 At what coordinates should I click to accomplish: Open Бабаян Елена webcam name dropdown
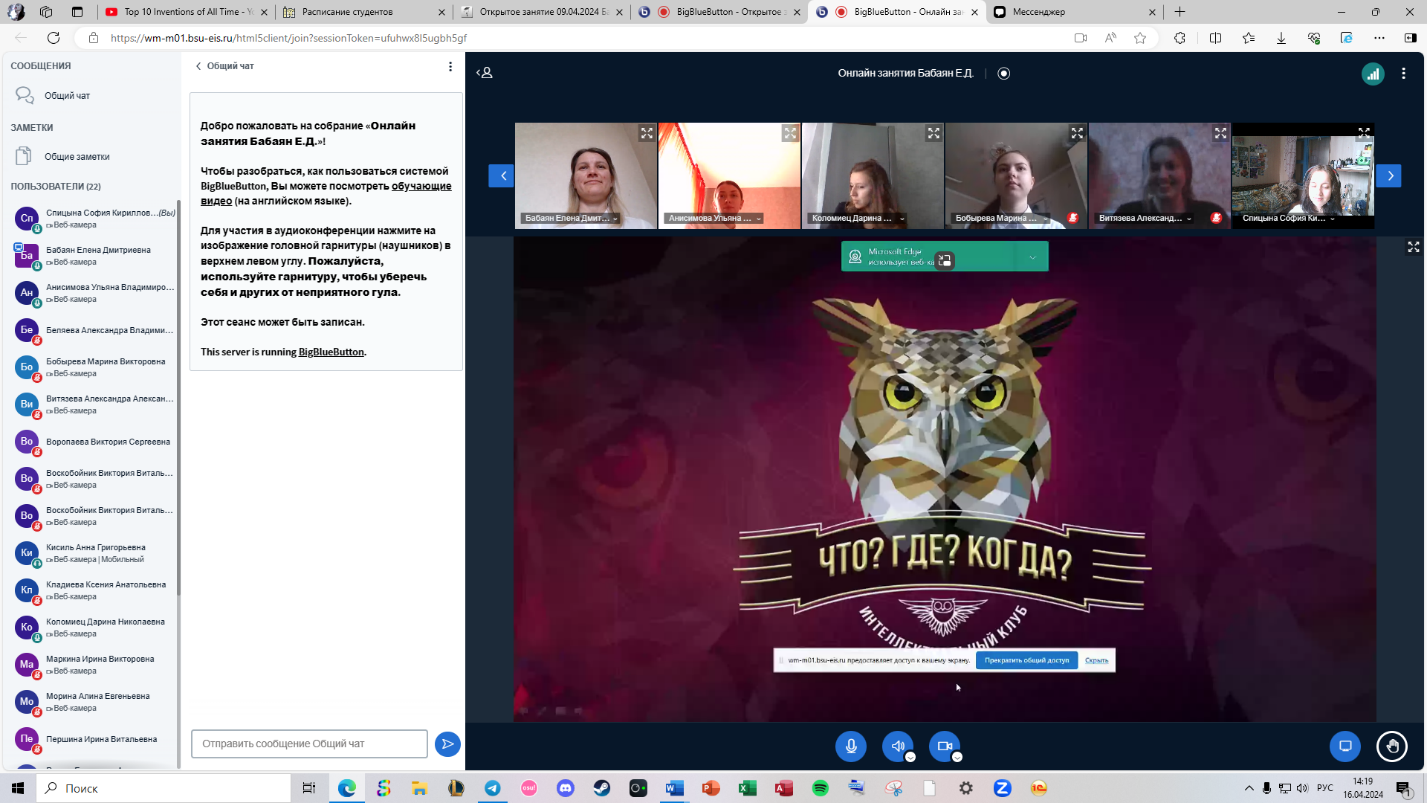click(570, 218)
